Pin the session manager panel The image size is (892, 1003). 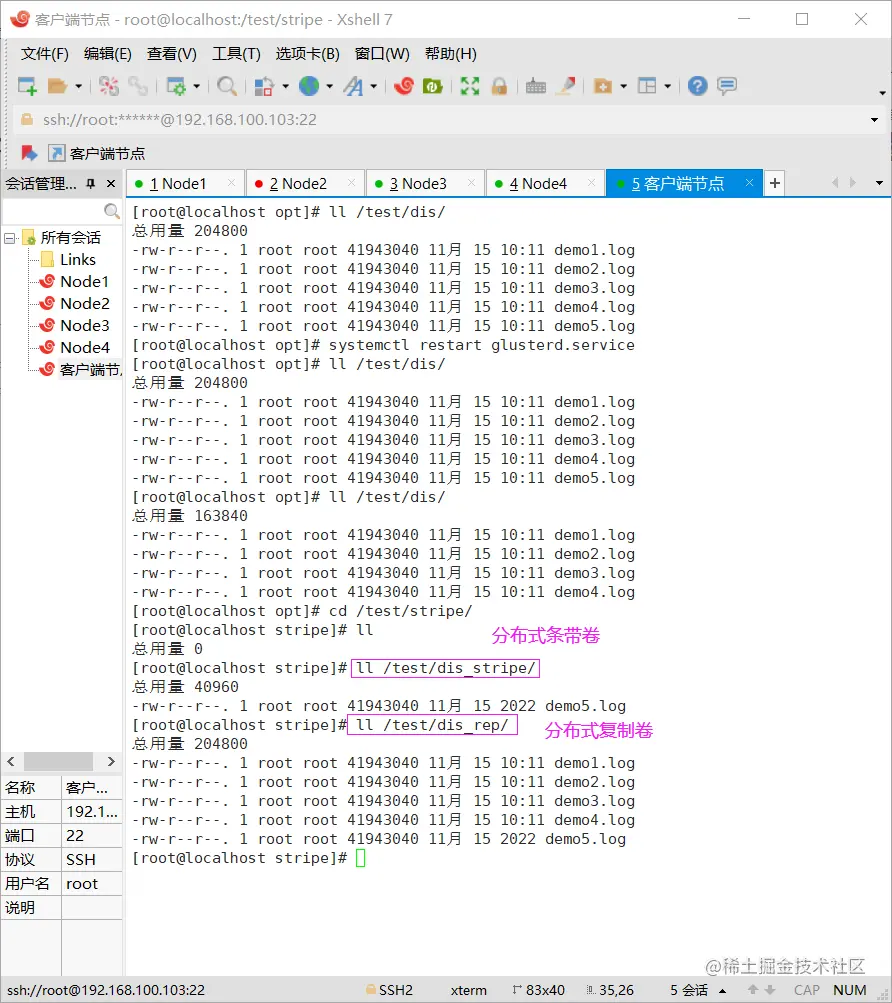(x=91, y=184)
